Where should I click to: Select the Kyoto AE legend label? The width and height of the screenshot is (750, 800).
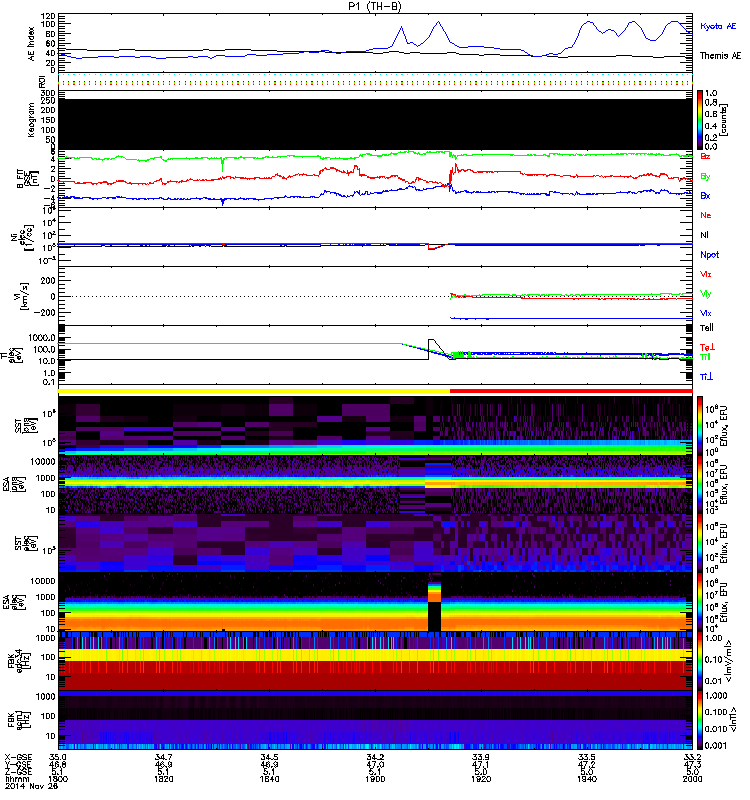pyautogui.click(x=718, y=27)
